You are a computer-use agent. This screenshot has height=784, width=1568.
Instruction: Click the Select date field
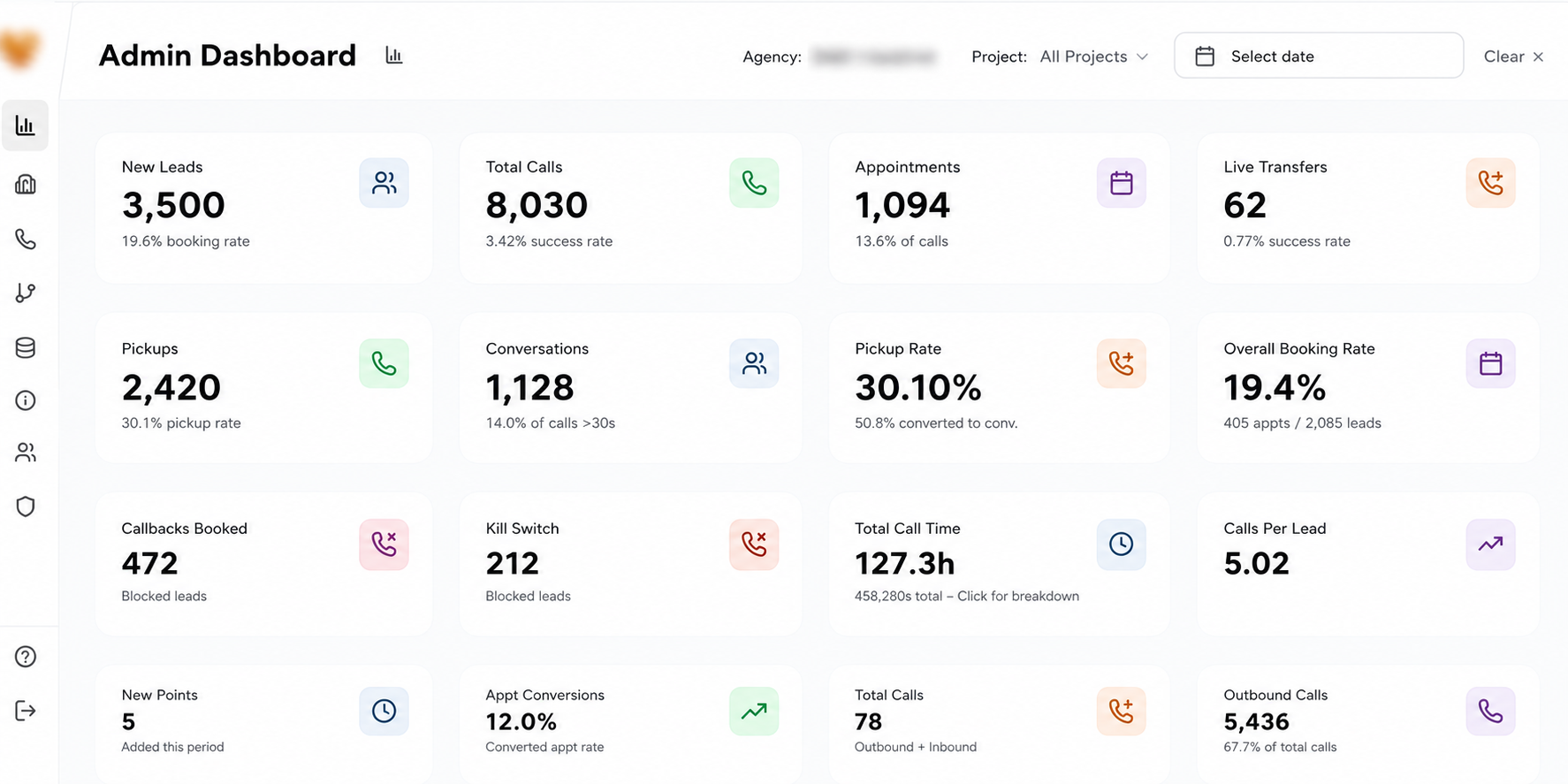(x=1319, y=56)
